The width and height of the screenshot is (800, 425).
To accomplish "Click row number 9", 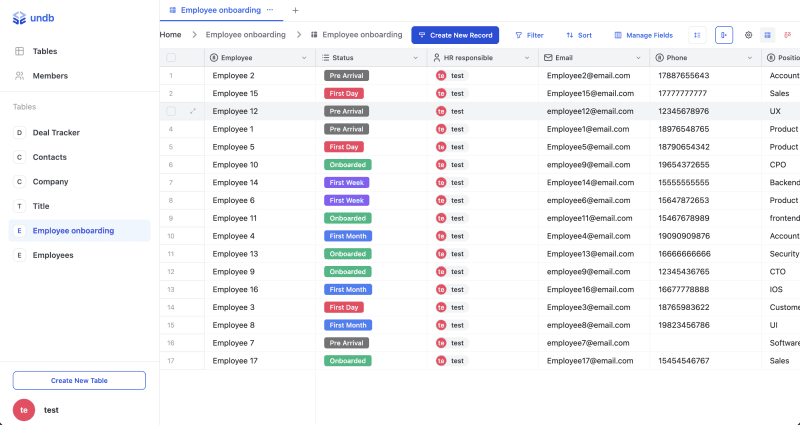I will (171, 218).
